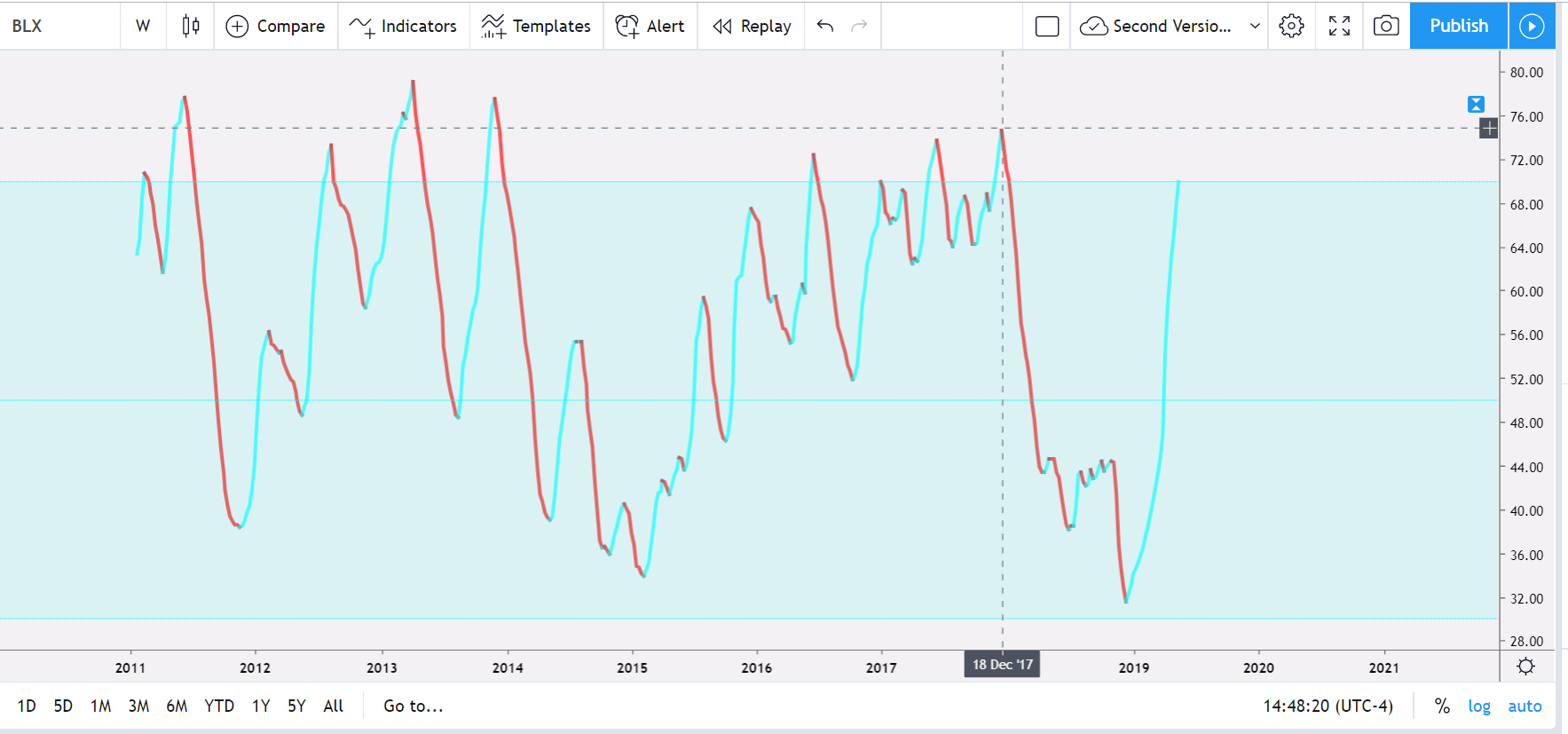The height and width of the screenshot is (734, 1568).
Task: Start bar Replay mode
Action: pyautogui.click(x=752, y=26)
